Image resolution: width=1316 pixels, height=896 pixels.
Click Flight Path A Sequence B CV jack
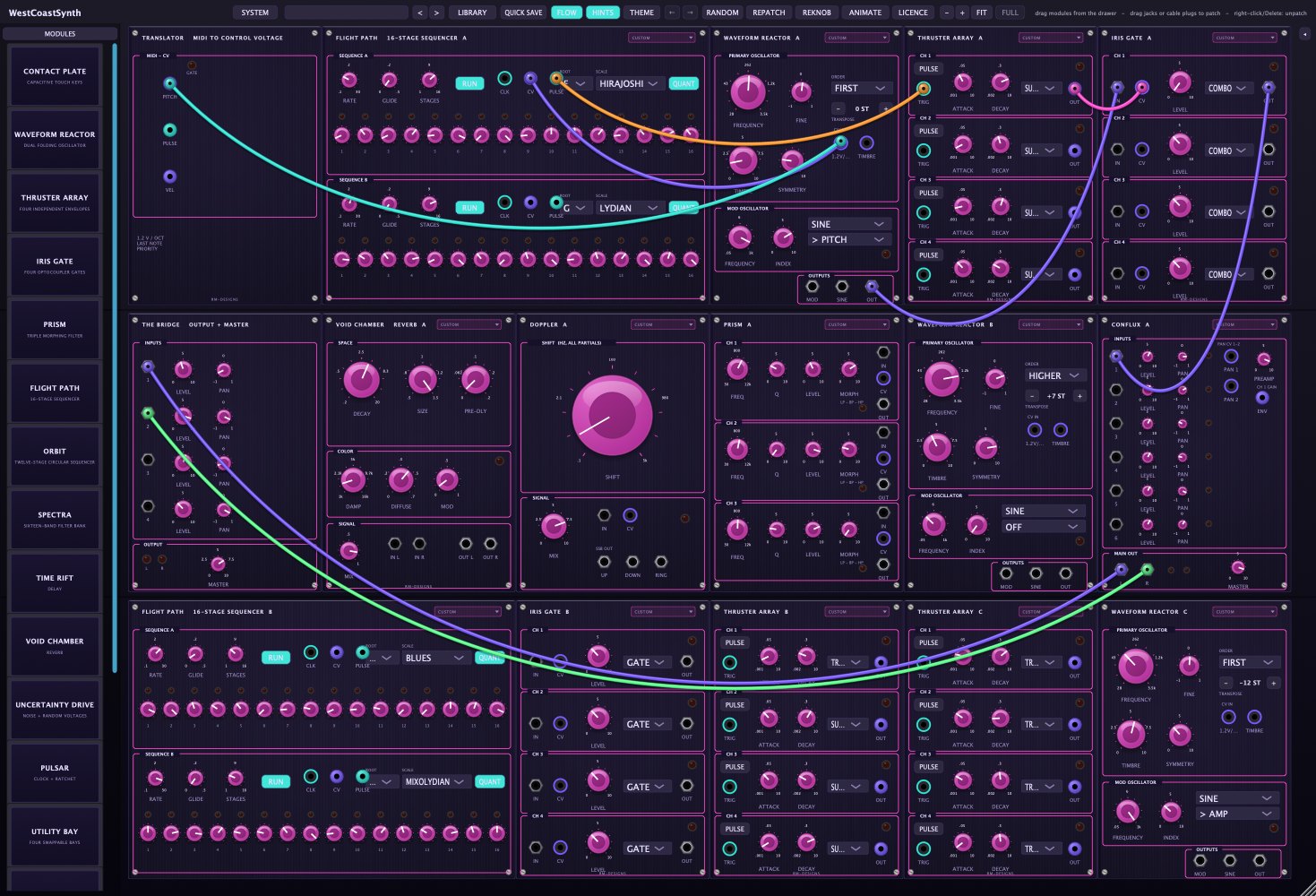tap(530, 202)
